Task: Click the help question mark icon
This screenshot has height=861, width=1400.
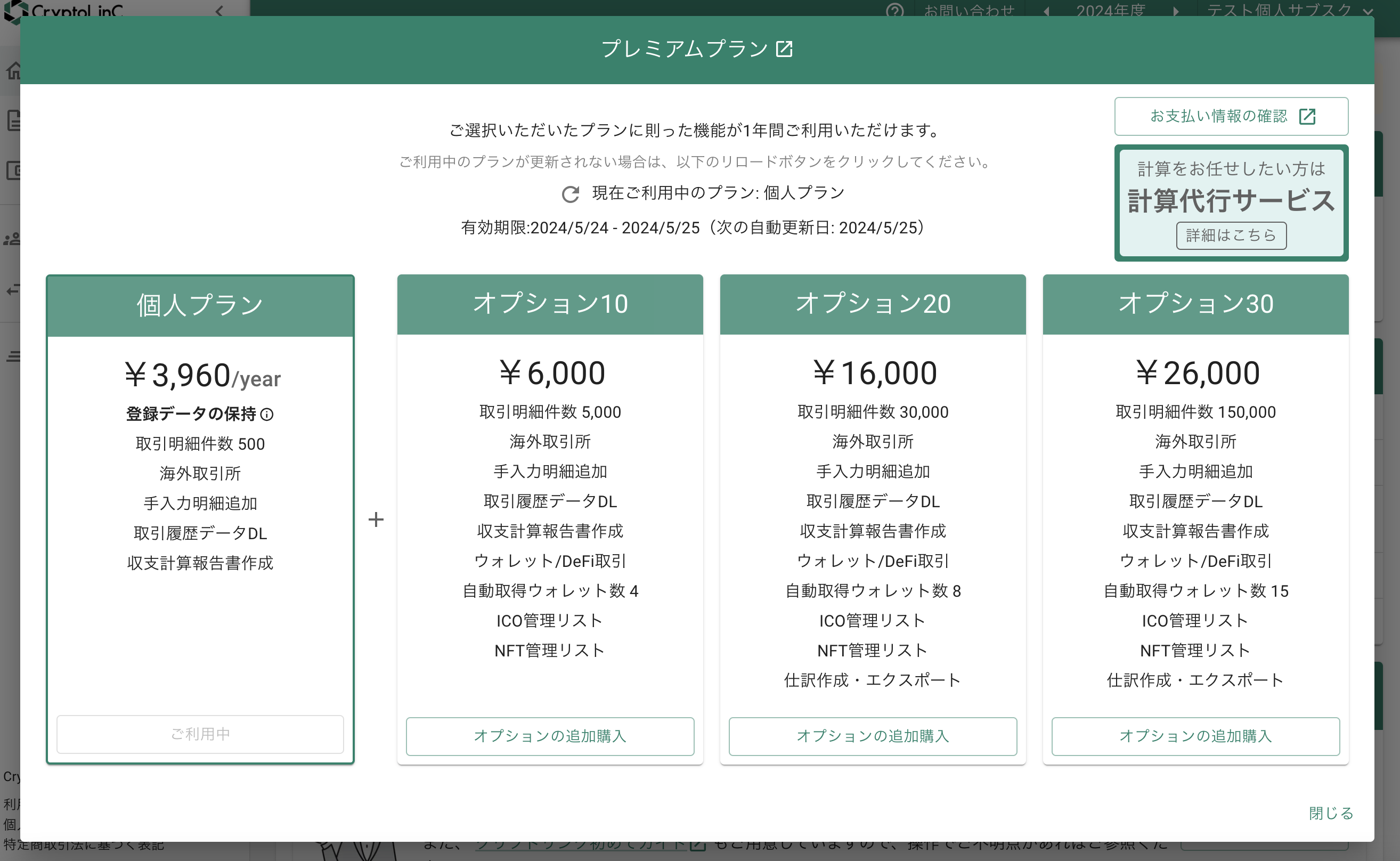Action: tap(894, 11)
